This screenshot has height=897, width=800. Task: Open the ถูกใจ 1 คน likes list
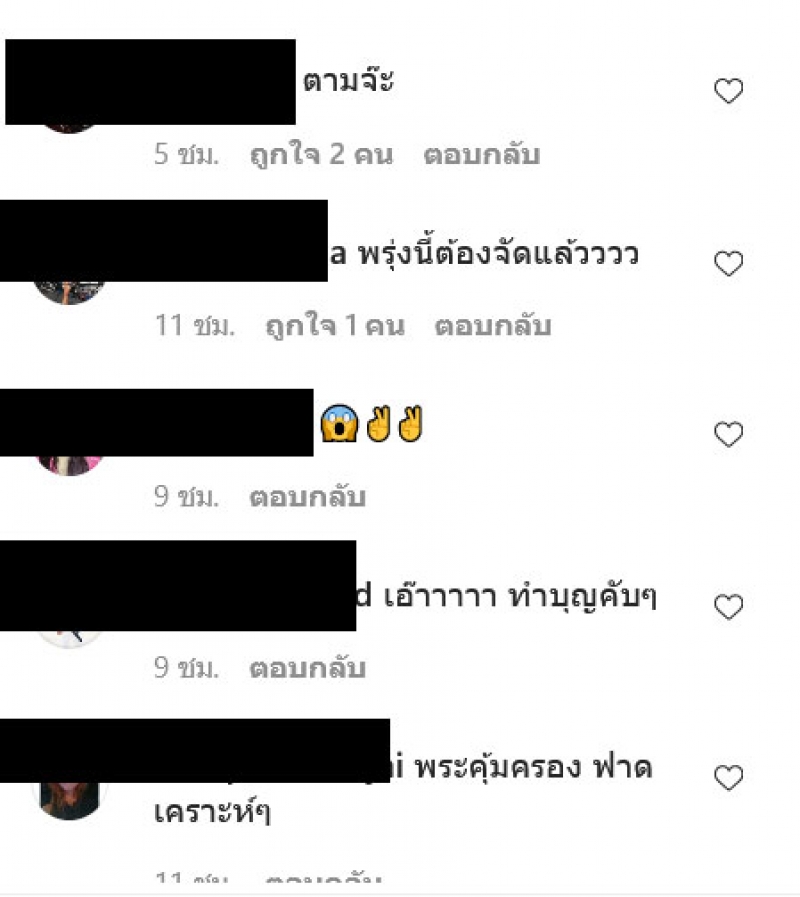[335, 326]
